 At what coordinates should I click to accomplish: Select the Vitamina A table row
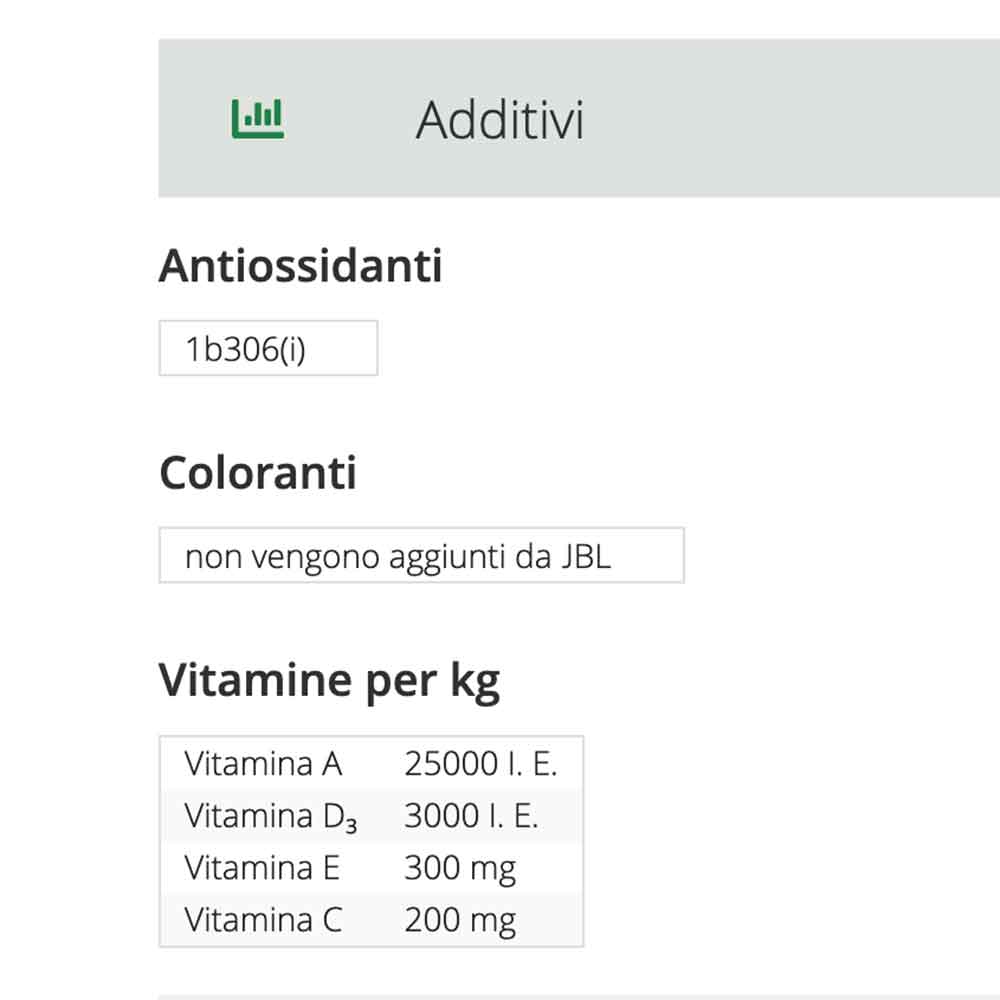(x=370, y=763)
